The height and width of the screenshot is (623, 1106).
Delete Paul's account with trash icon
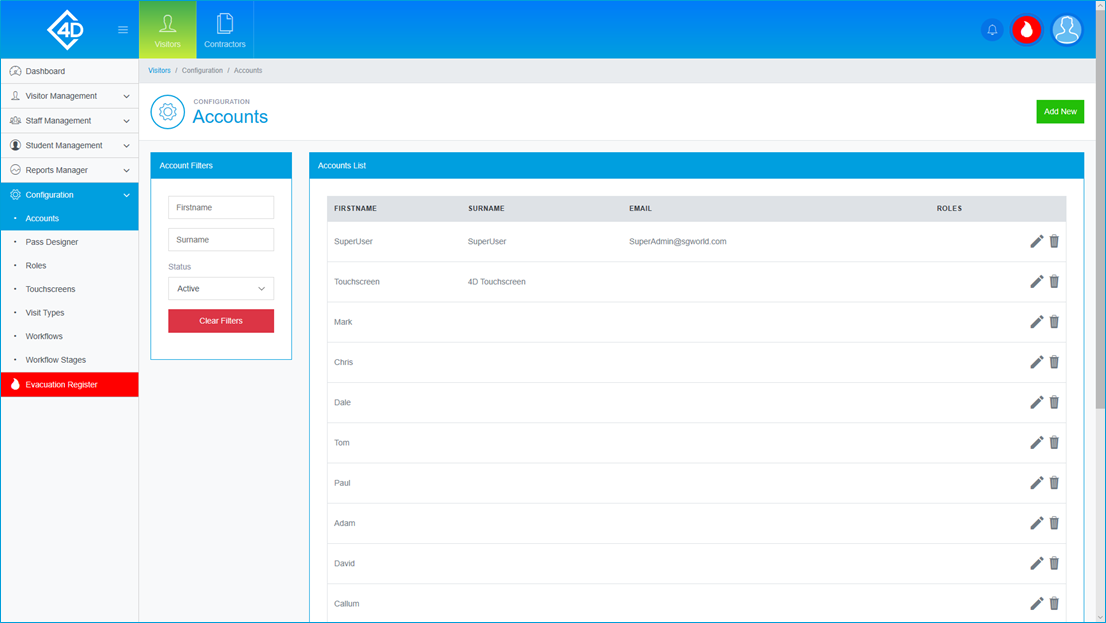pyautogui.click(x=1054, y=483)
